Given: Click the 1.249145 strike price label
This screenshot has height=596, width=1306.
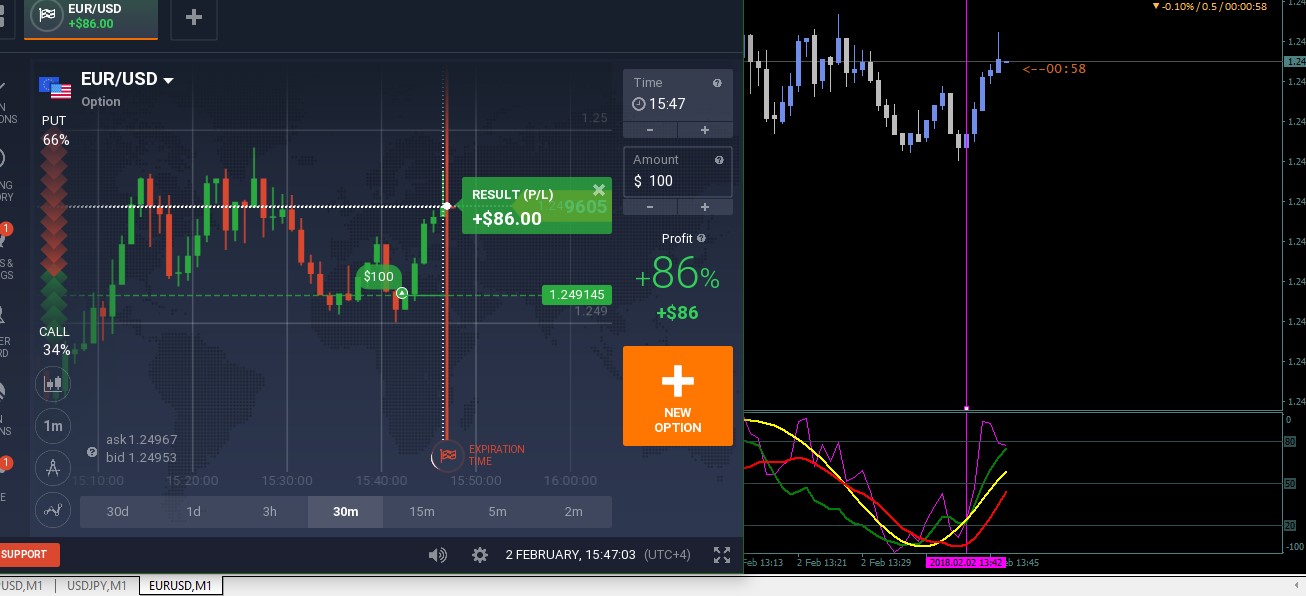Looking at the screenshot, I should [577, 295].
